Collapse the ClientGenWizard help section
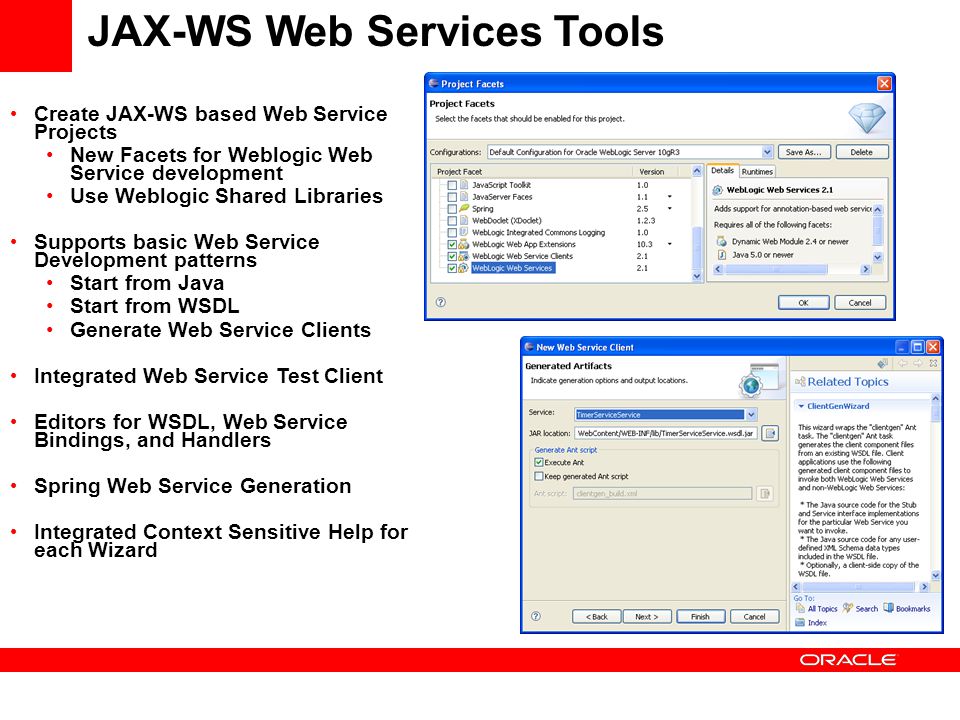Viewport: 960px width, 720px height. click(x=800, y=406)
